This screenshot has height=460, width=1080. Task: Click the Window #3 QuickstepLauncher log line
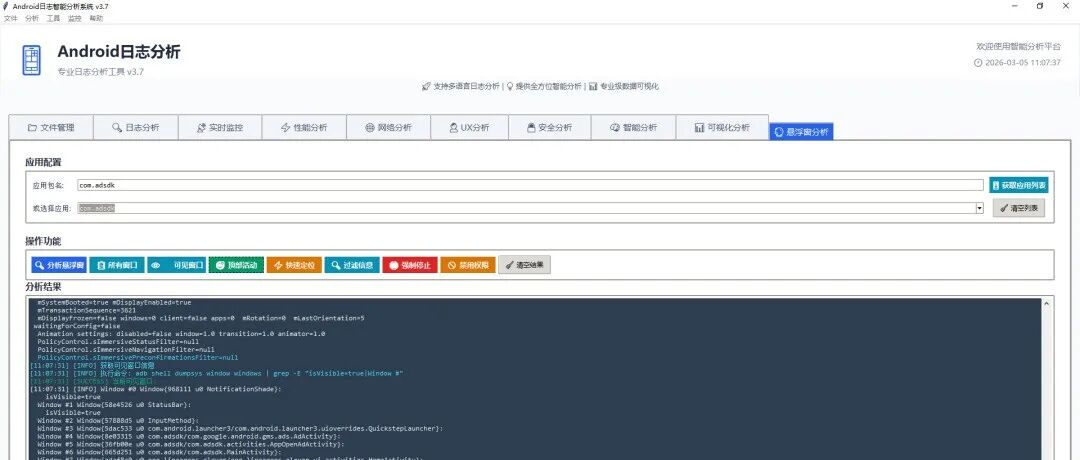240,428
